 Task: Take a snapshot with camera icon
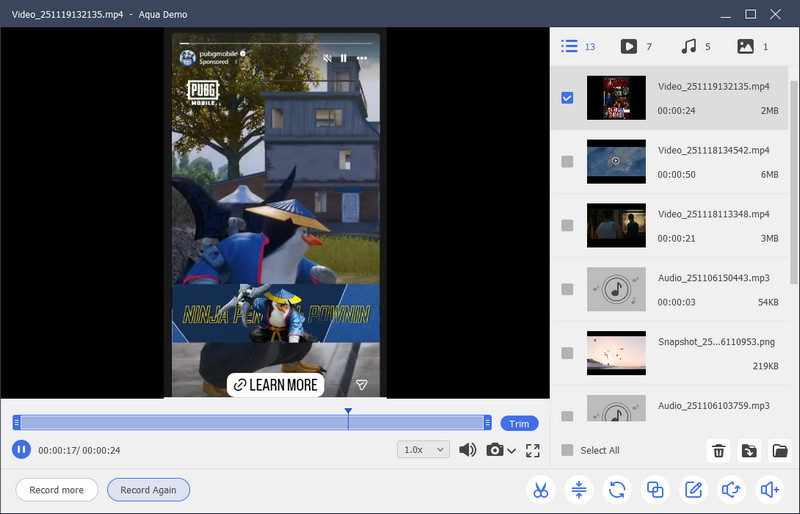pos(494,450)
